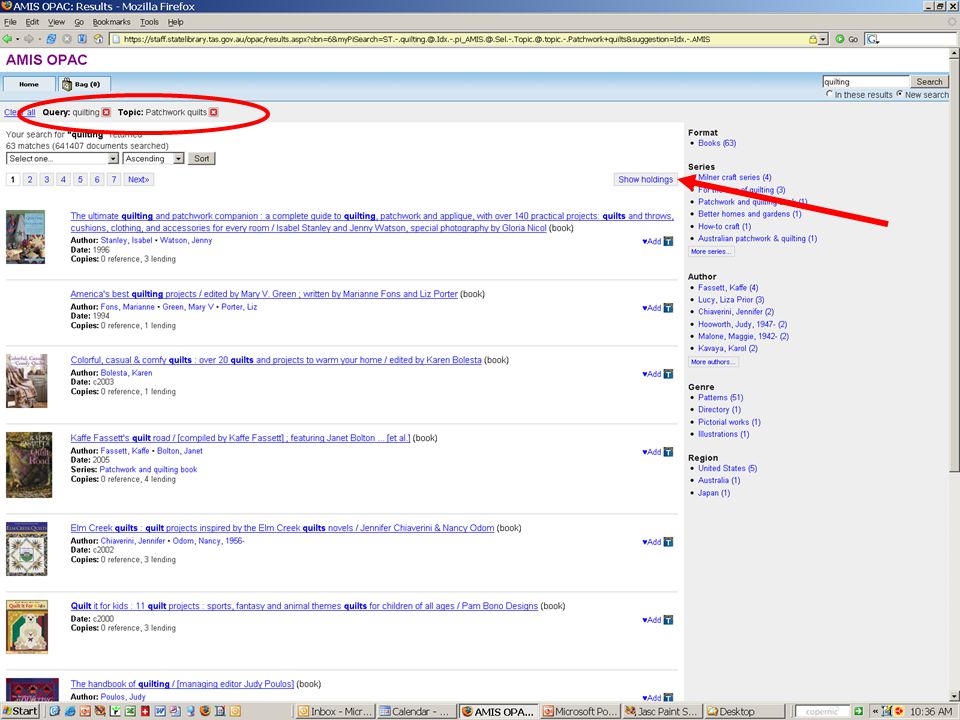This screenshot has width=960, height=720.
Task: Filter by author 'Fassett, Kaffe (4)'
Action: coord(728,288)
